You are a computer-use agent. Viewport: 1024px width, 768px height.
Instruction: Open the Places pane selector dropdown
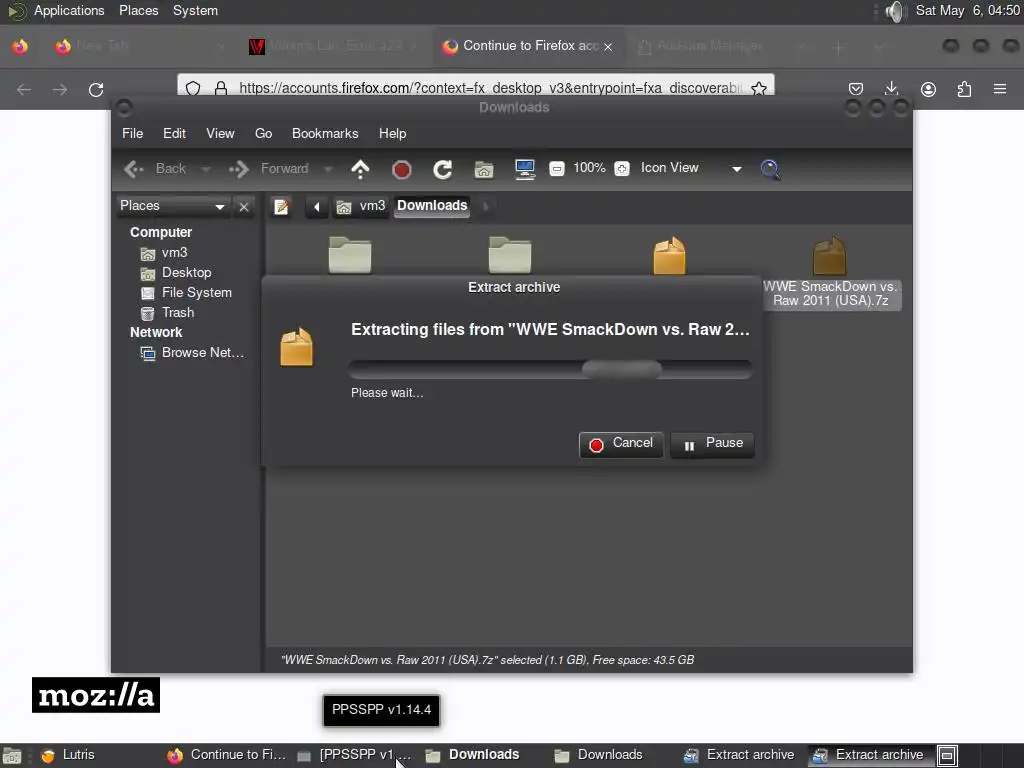click(x=173, y=206)
